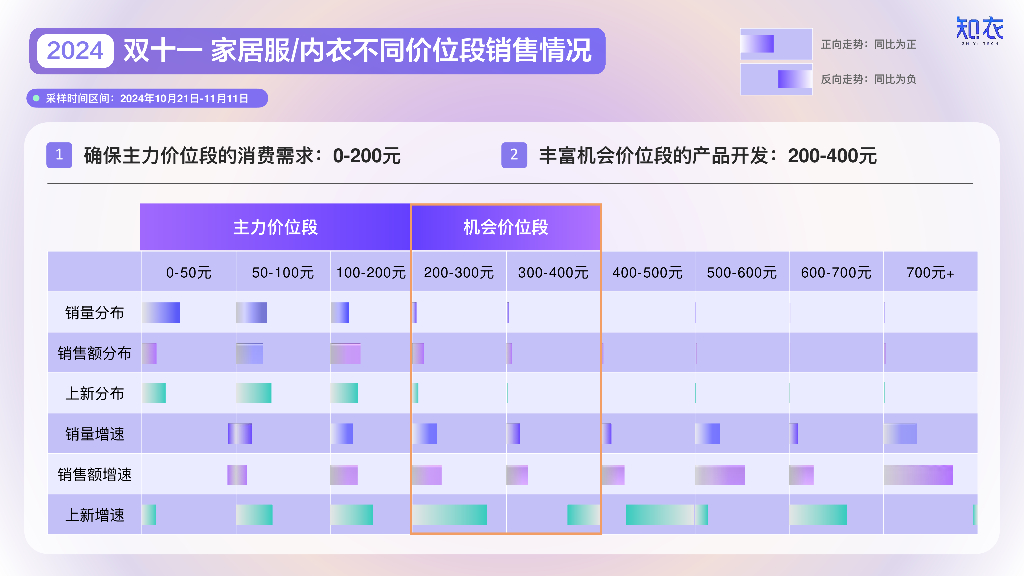Click the 上新增速 bar under 100-200元
The image size is (1024, 576).
tap(352, 515)
